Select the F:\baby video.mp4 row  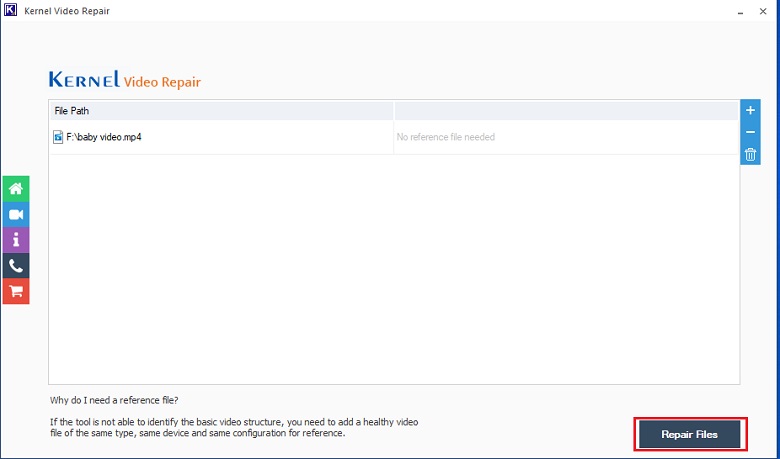(x=394, y=137)
